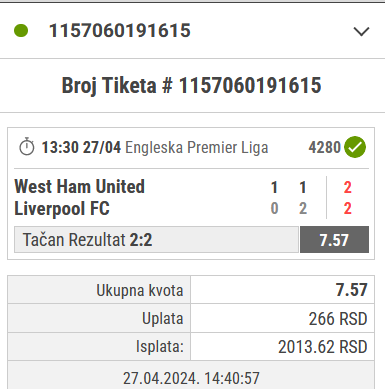Viewport: 385px width, 389px height.
Task: Click the match time 13:30 27/04
Action: coord(81,147)
